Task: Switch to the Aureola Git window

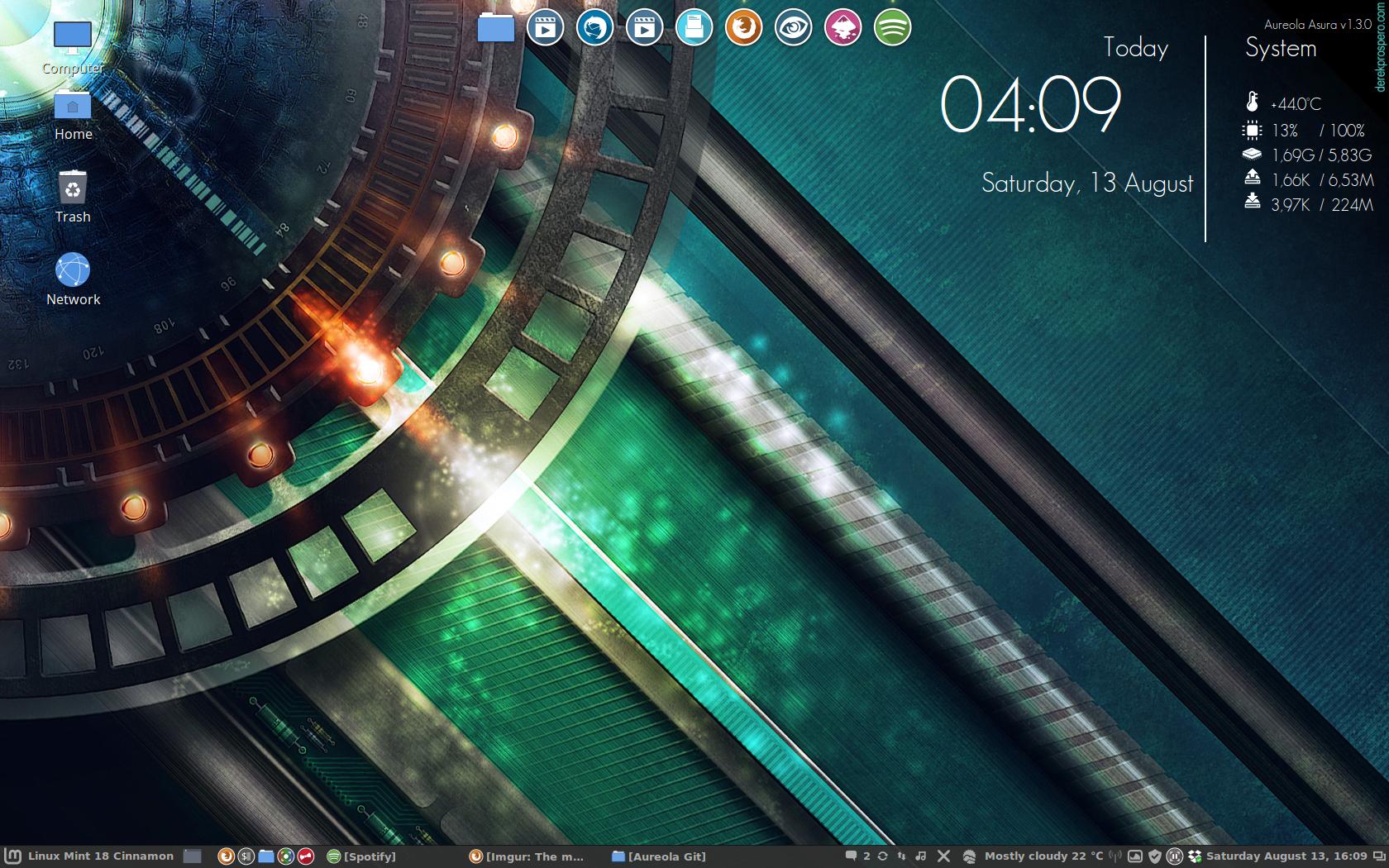Action: [x=659, y=856]
